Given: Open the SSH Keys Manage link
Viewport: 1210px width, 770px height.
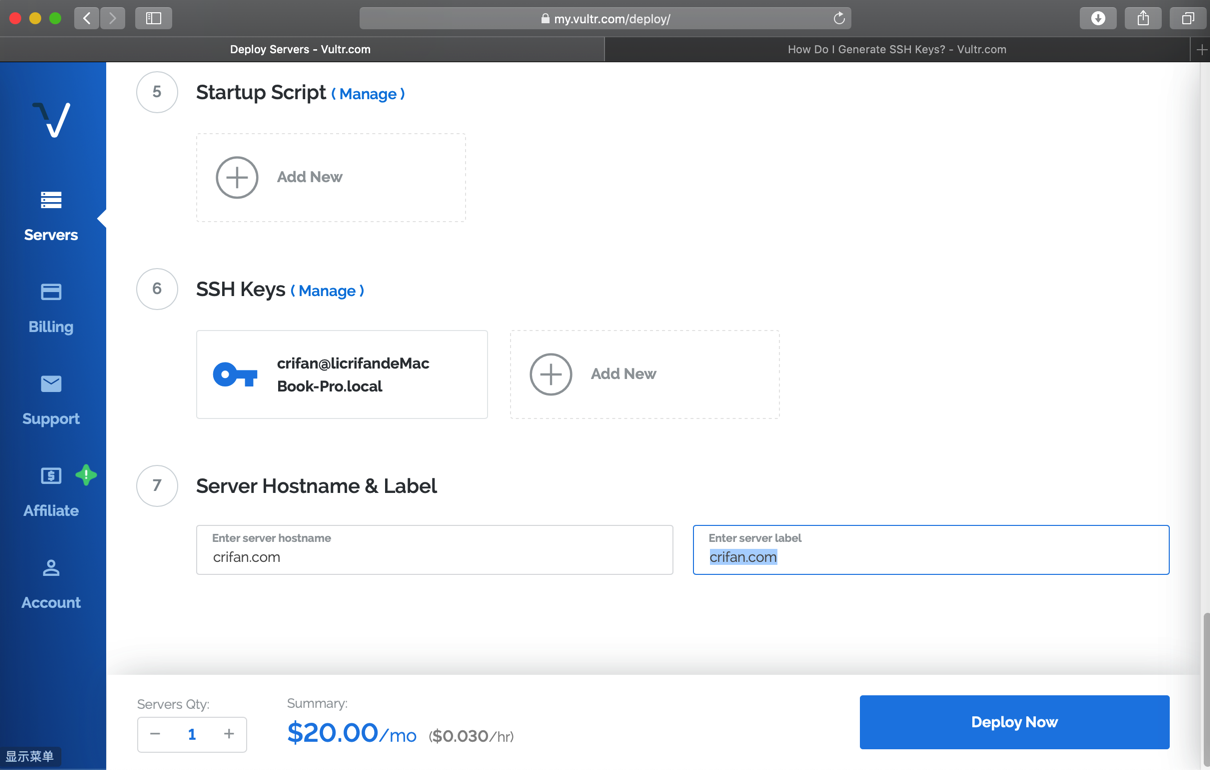Looking at the screenshot, I should 327,291.
